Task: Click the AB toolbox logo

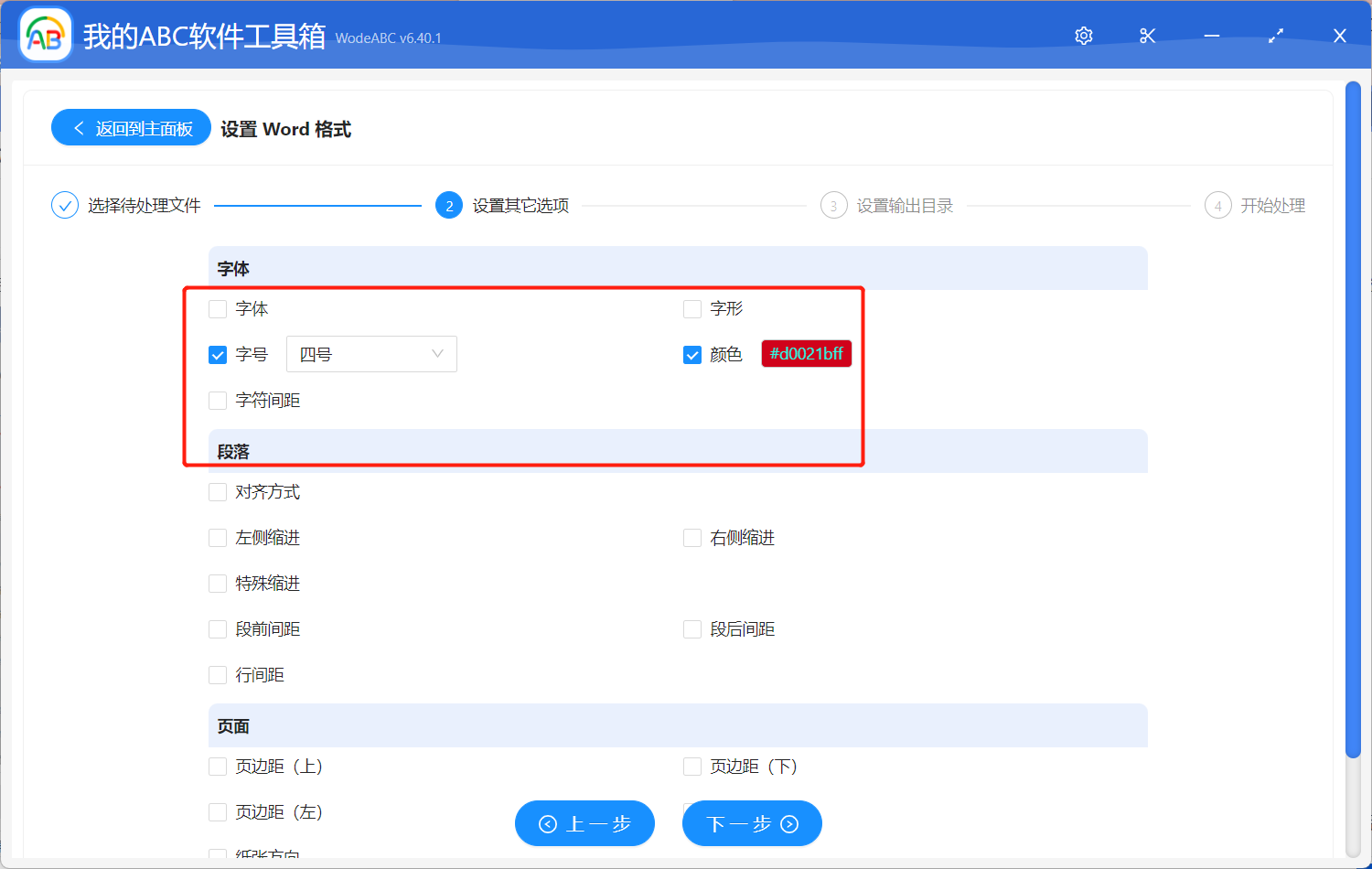Action: (45, 35)
